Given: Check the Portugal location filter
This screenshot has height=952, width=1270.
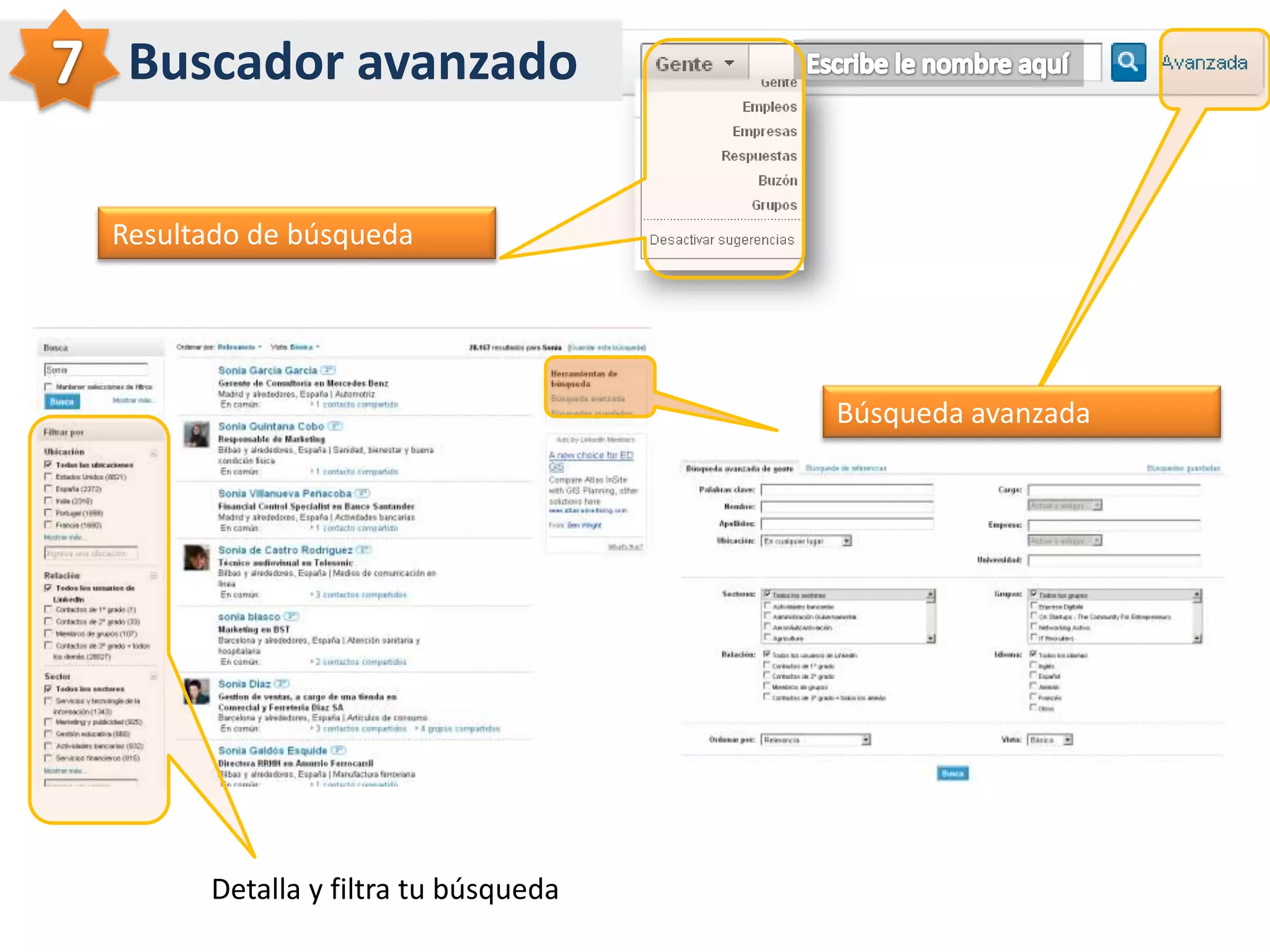Looking at the screenshot, I should pos(48,513).
